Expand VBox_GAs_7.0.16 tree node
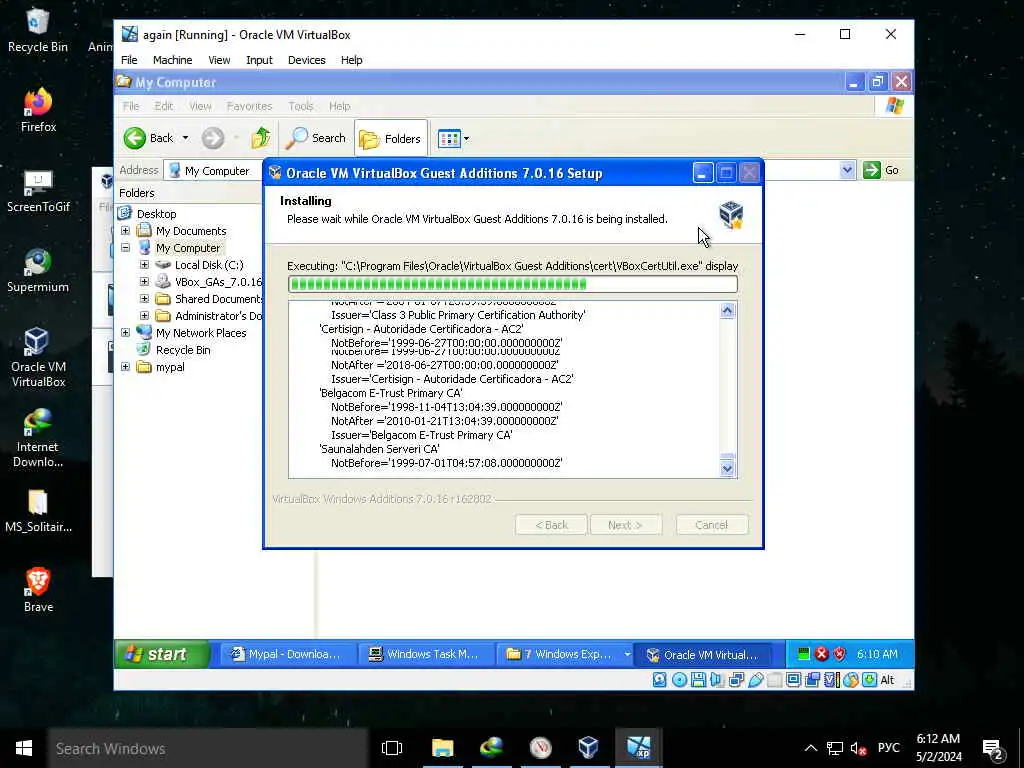Image resolution: width=1024 pixels, height=768 pixels. click(144, 281)
